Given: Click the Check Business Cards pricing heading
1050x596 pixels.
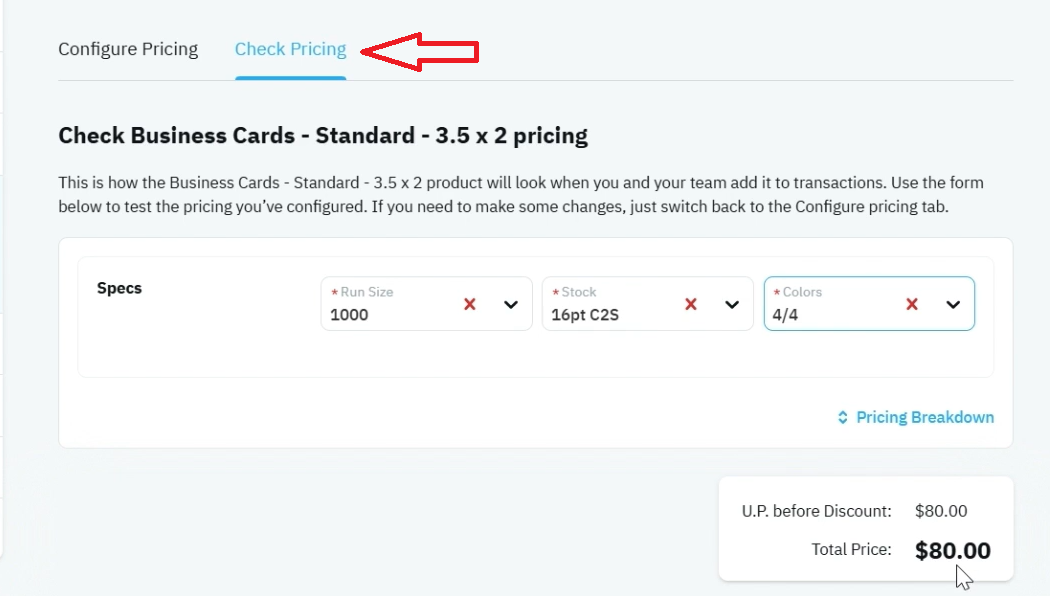Looking at the screenshot, I should [323, 135].
